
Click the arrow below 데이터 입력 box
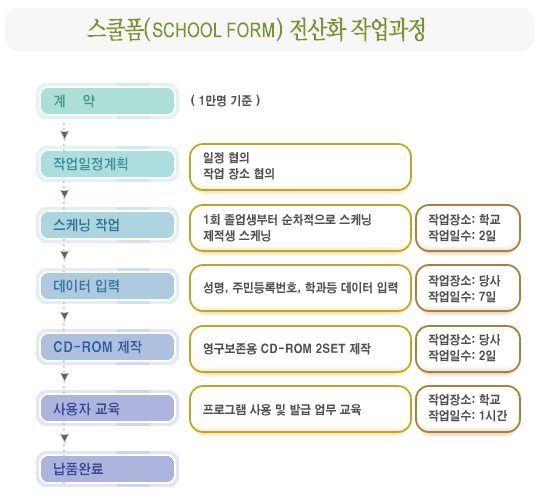(64, 316)
